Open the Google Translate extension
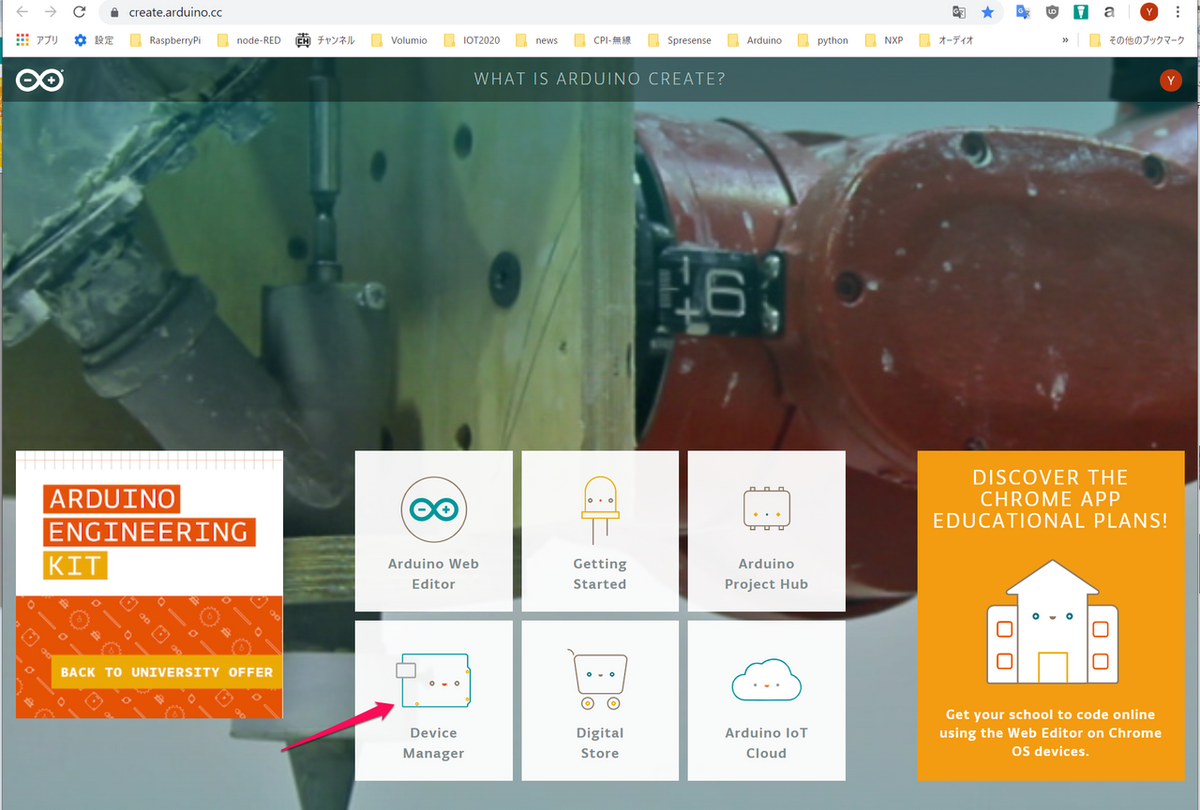This screenshot has width=1200, height=810. click(1022, 13)
